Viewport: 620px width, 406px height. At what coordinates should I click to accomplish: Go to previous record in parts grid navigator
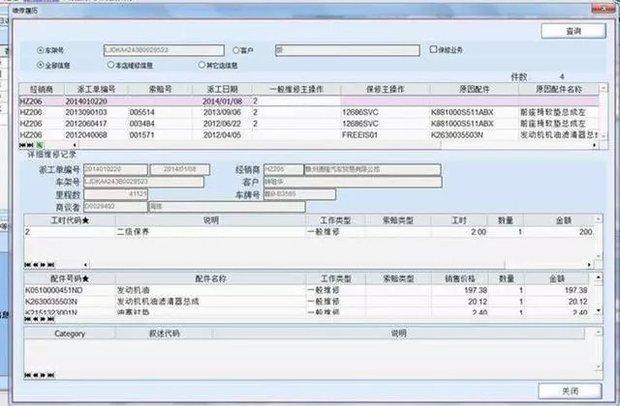[35, 319]
